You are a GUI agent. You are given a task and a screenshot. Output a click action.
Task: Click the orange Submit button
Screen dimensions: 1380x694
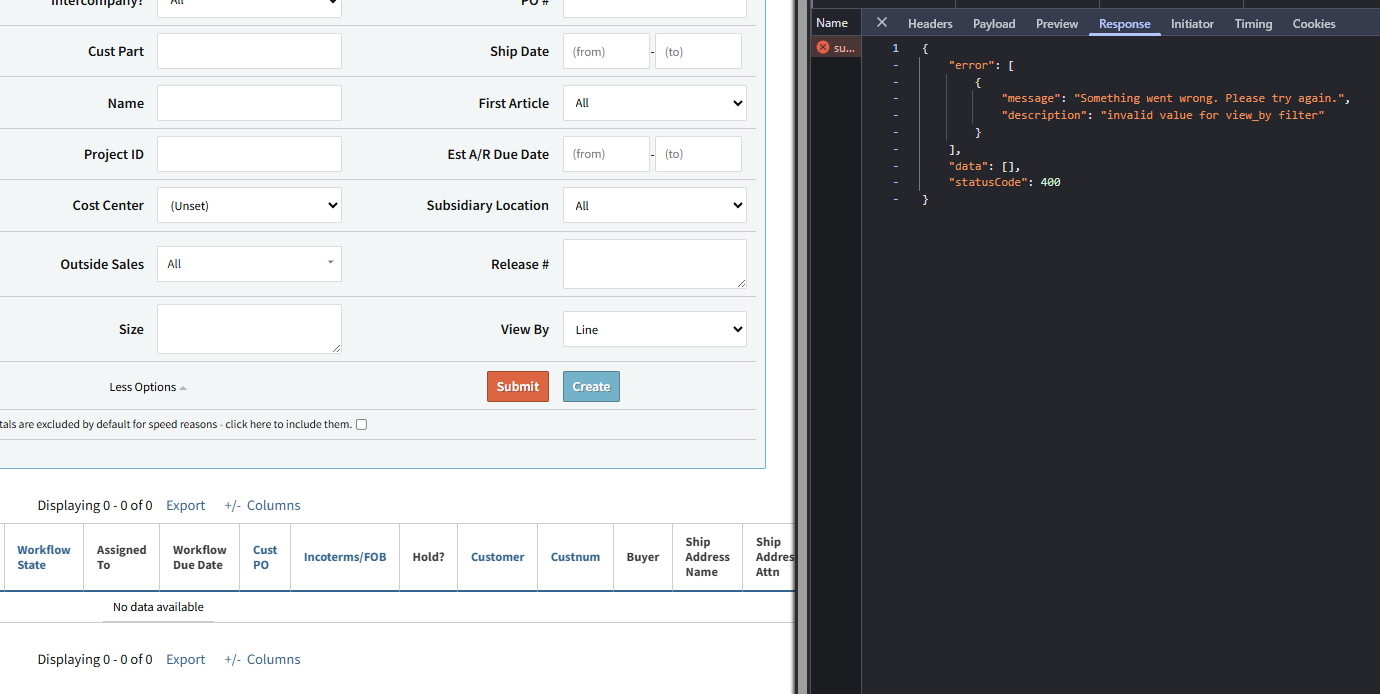(518, 386)
